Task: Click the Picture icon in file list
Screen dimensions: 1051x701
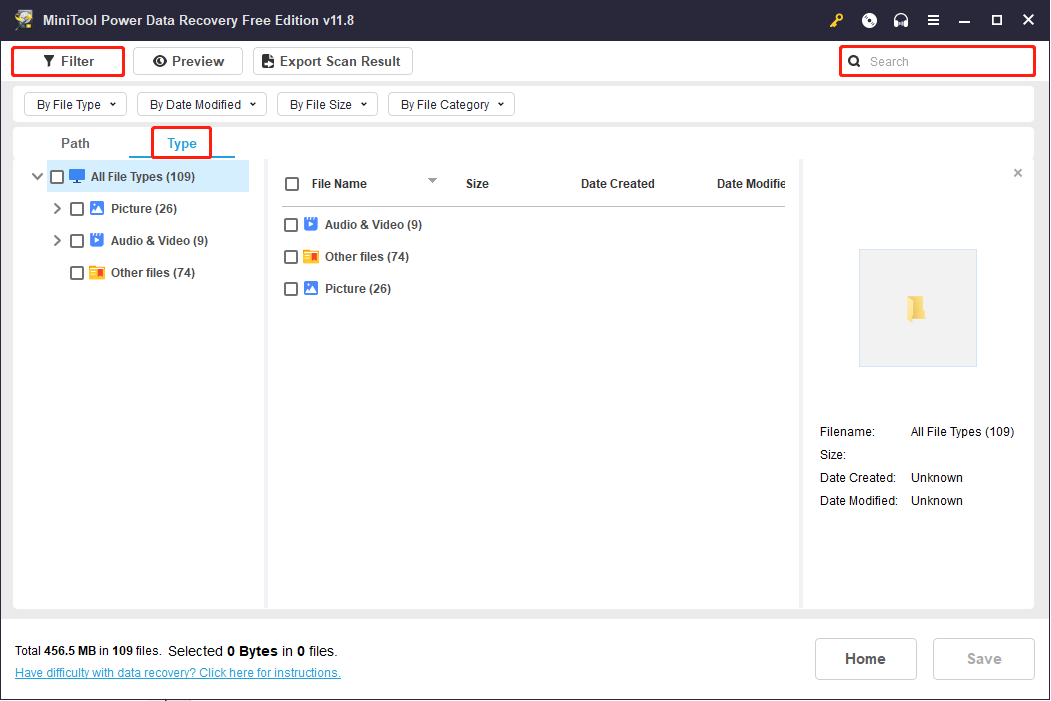Action: pyautogui.click(x=311, y=288)
